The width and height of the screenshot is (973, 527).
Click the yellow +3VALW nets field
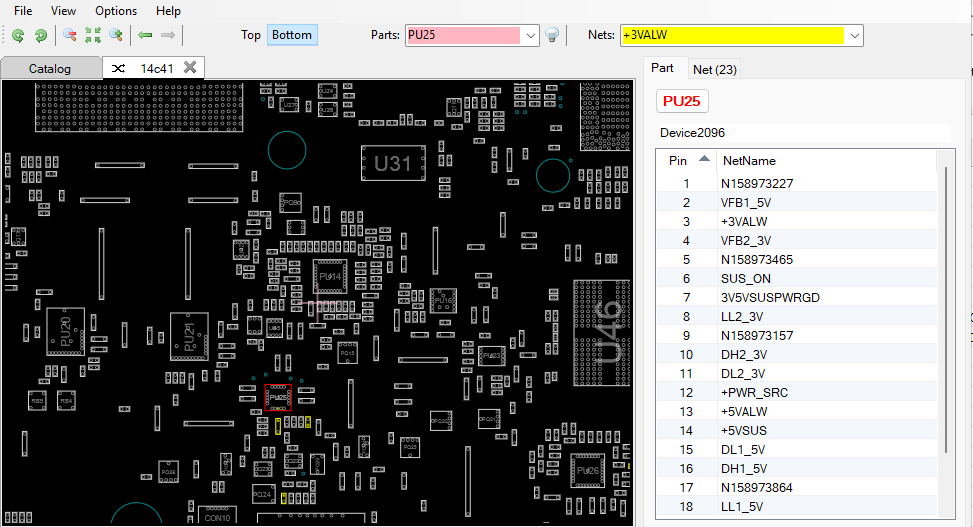tap(732, 35)
